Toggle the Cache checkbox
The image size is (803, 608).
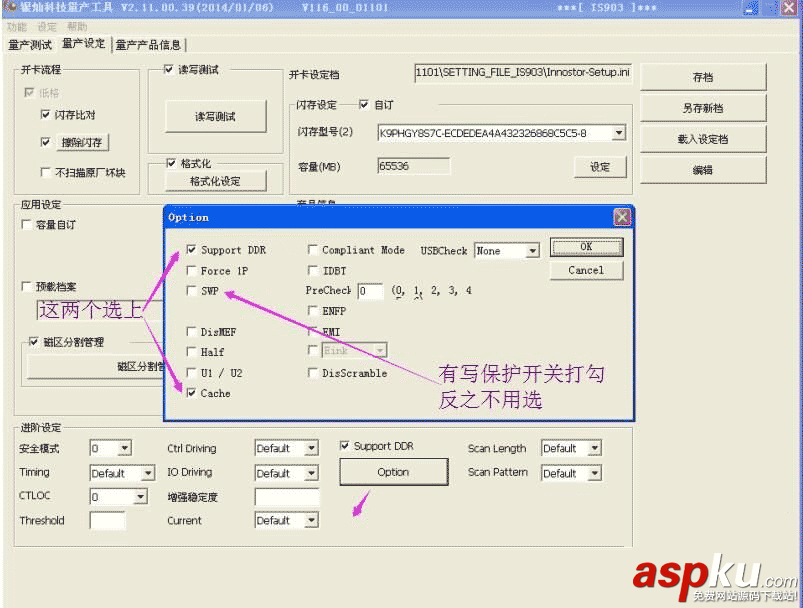click(x=192, y=393)
